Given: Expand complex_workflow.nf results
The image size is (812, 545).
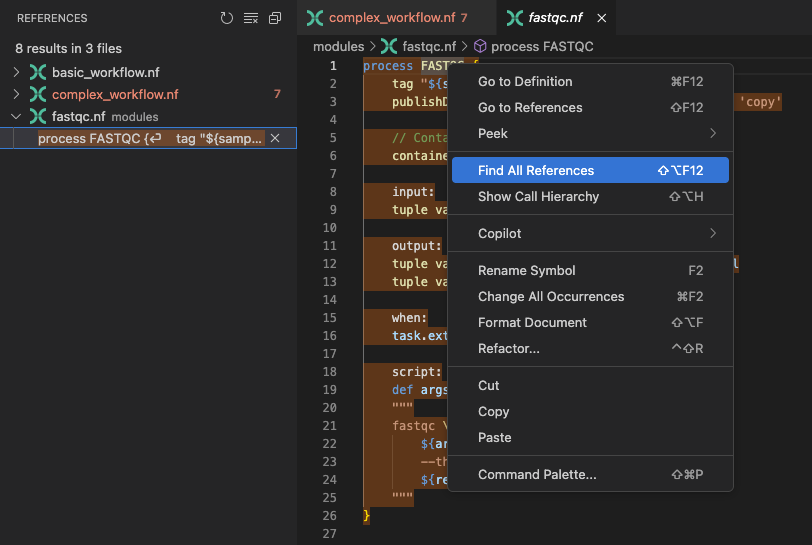Looking at the screenshot, I should (x=16, y=95).
